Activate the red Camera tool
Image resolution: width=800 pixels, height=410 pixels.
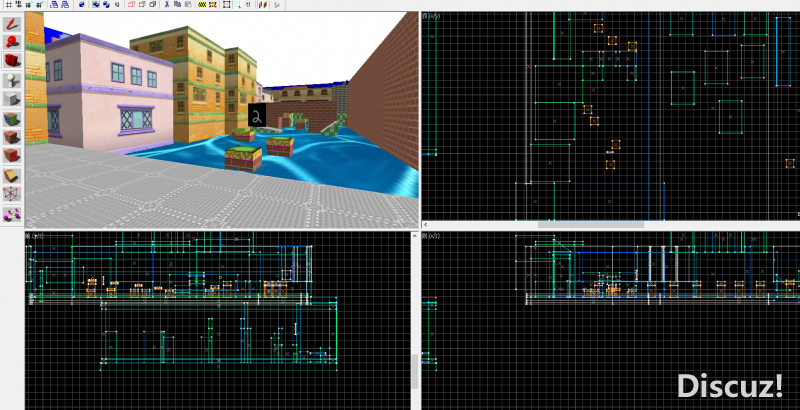[x=12, y=61]
